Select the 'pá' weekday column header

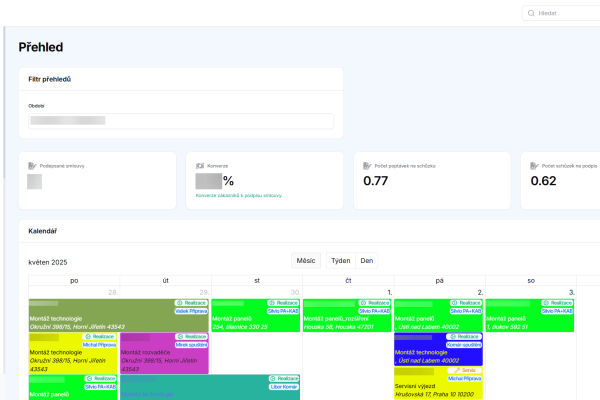click(x=440, y=281)
